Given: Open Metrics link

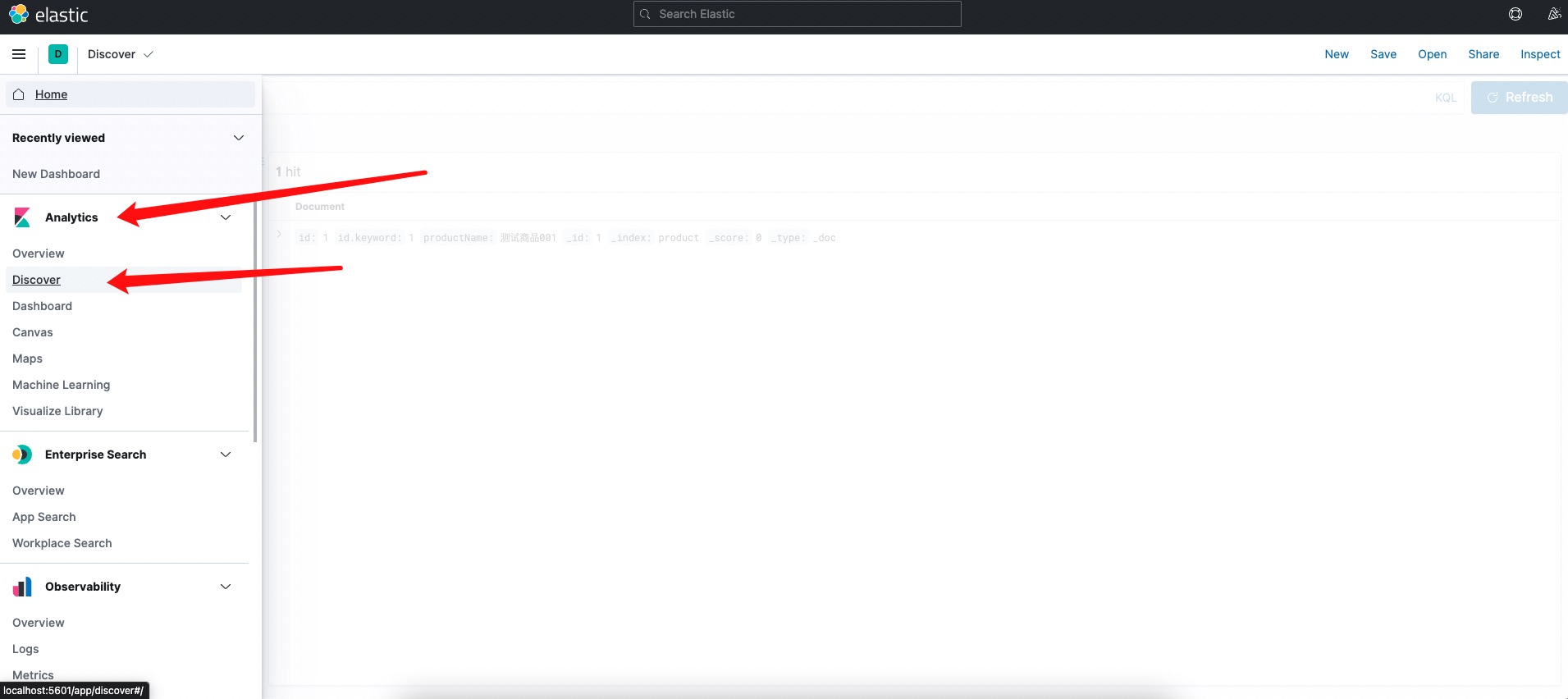Looking at the screenshot, I should coord(33,675).
